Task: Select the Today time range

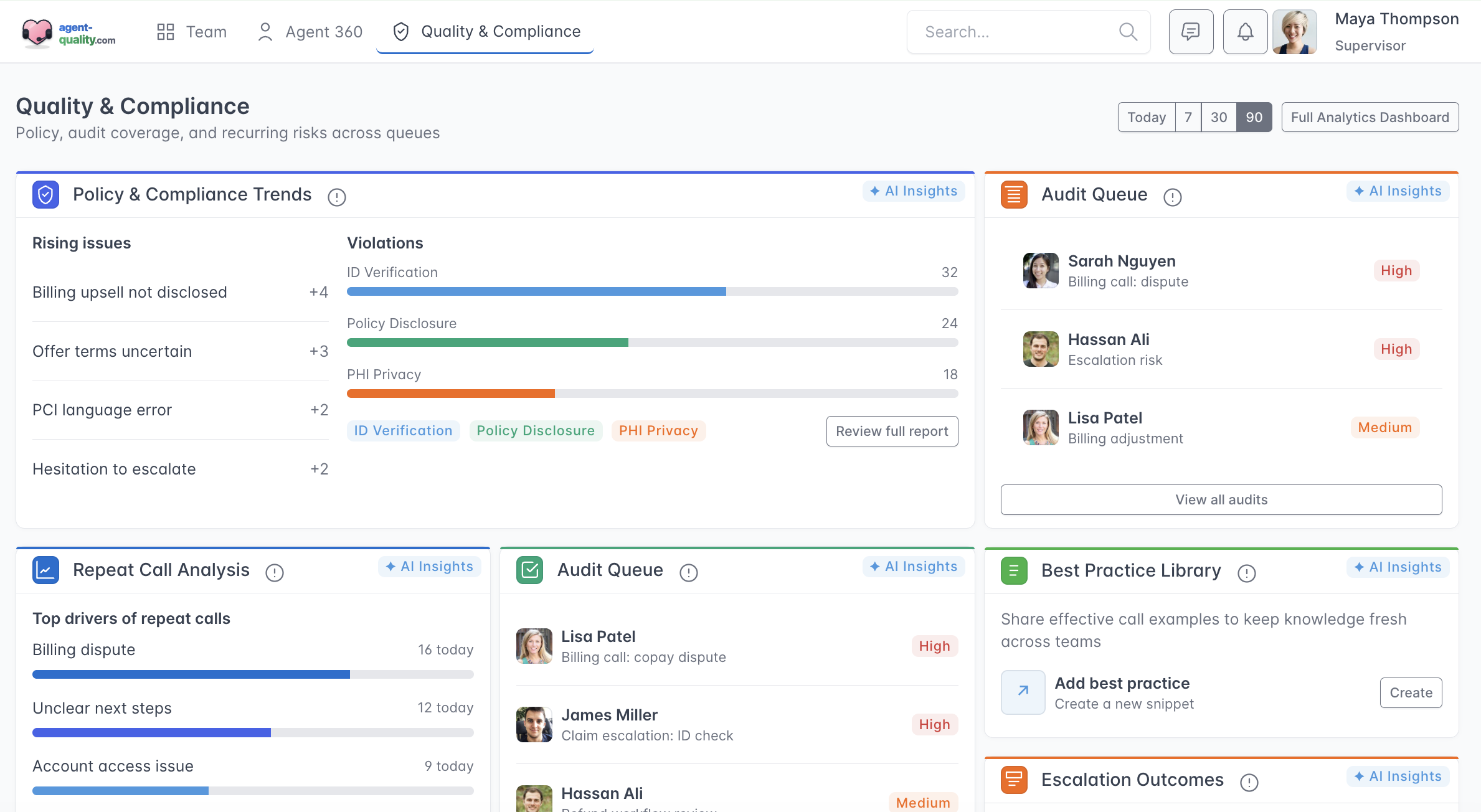Action: [x=1146, y=117]
